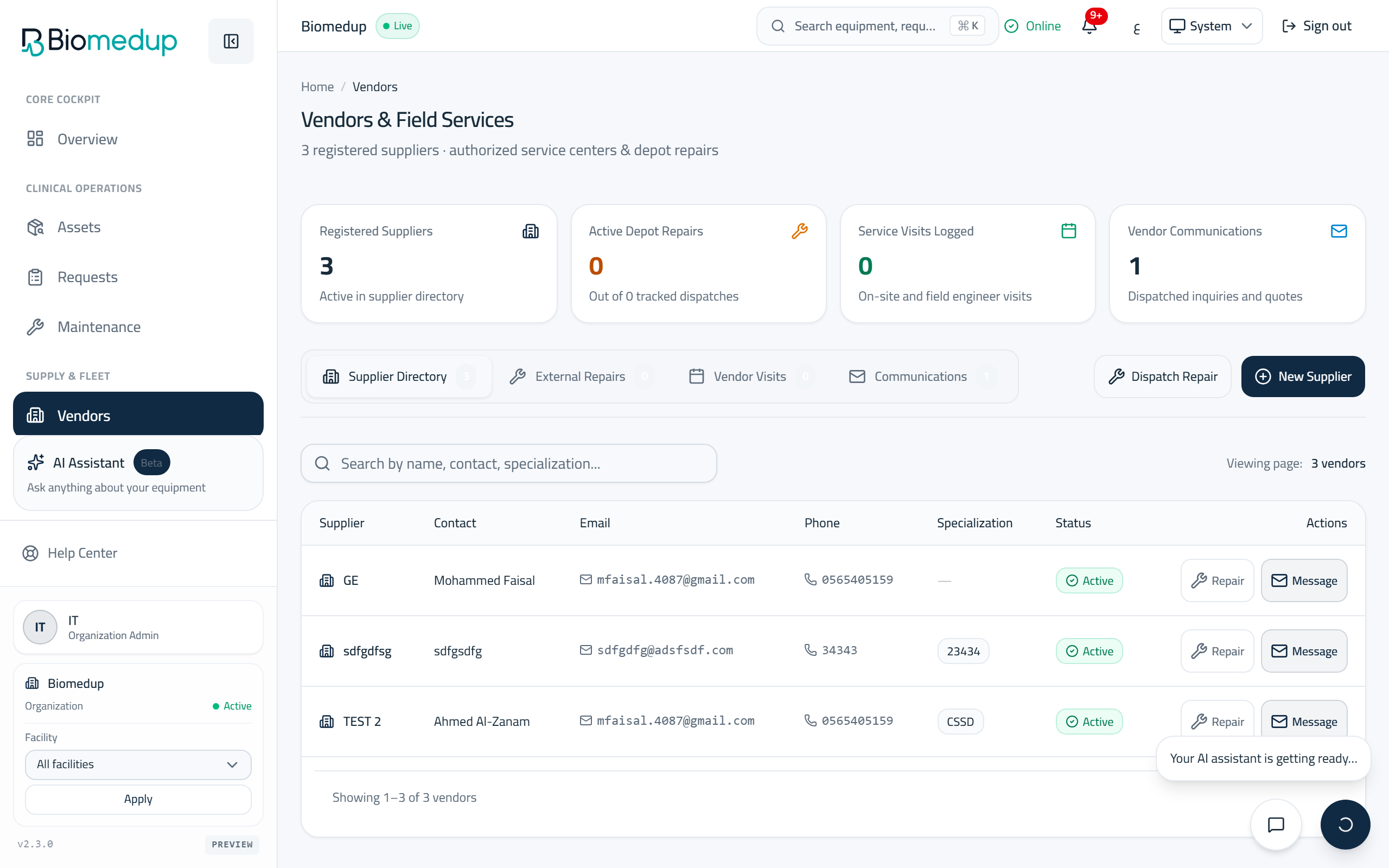Open Requests in the sidebar
The height and width of the screenshot is (868, 1389).
(138, 277)
